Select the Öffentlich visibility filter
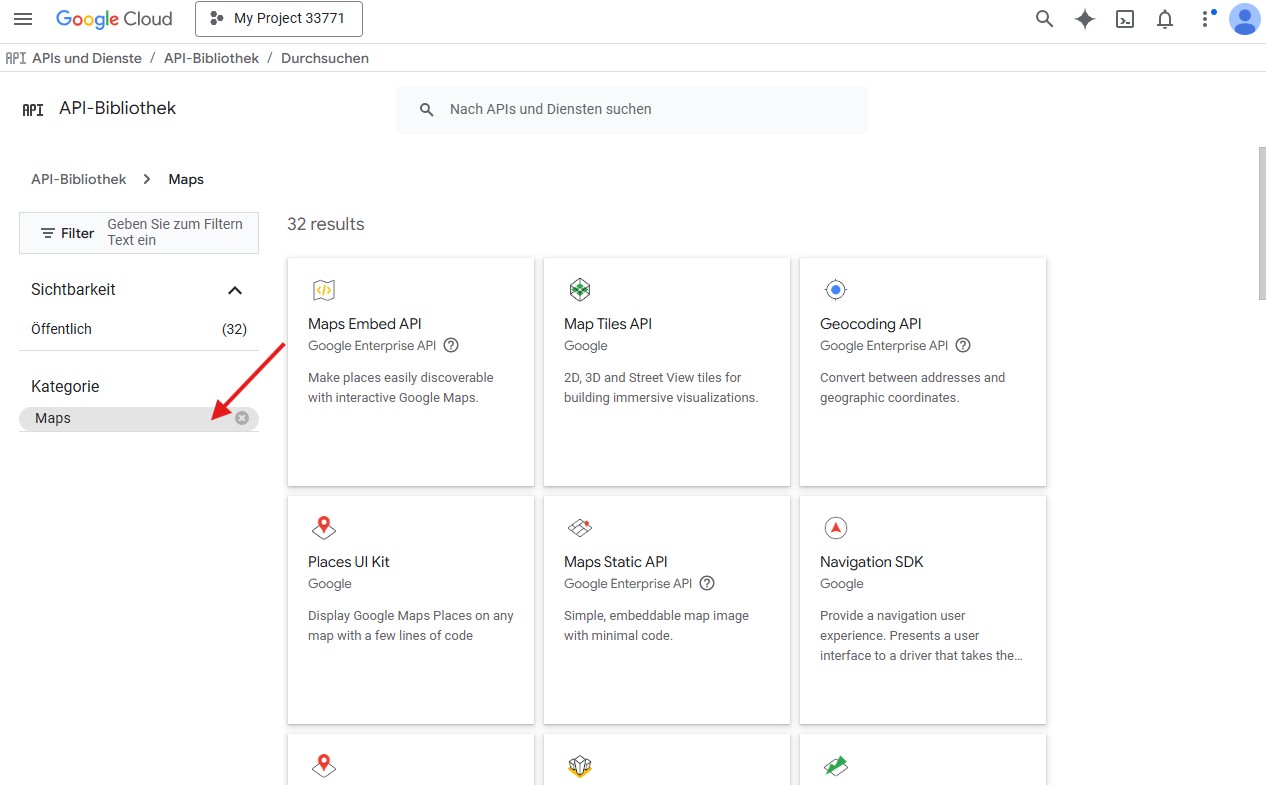1266x785 pixels. (62, 329)
